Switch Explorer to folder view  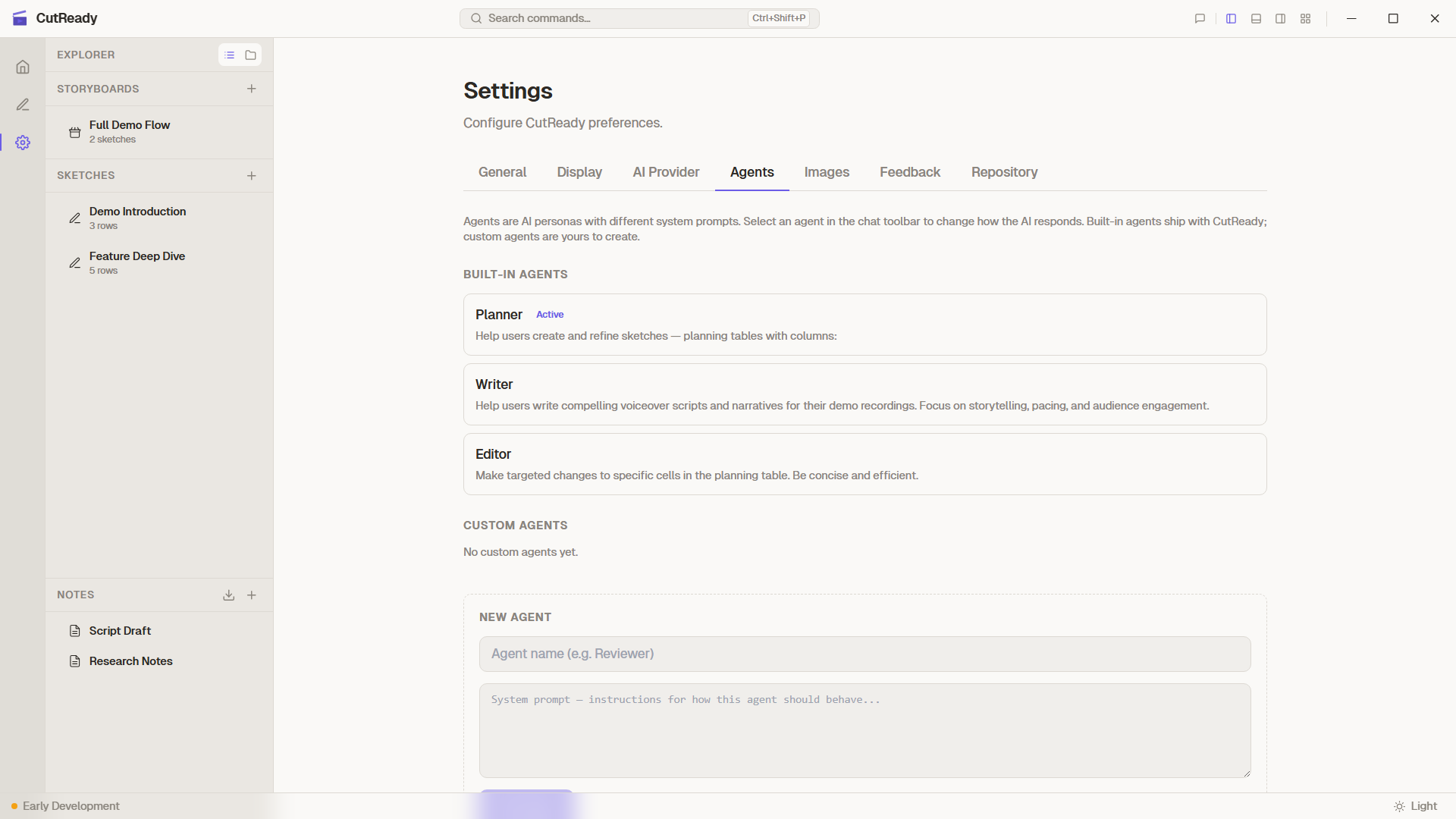click(250, 55)
